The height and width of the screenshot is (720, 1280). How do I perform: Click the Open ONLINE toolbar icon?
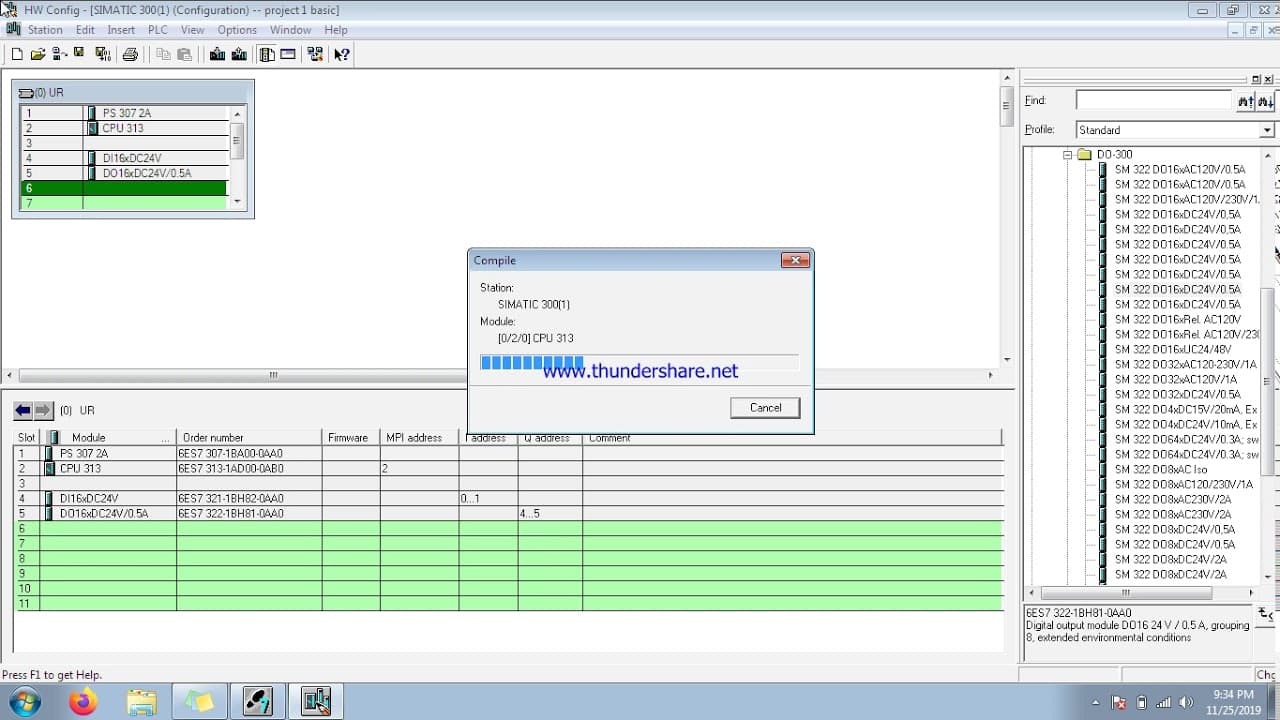click(59, 54)
